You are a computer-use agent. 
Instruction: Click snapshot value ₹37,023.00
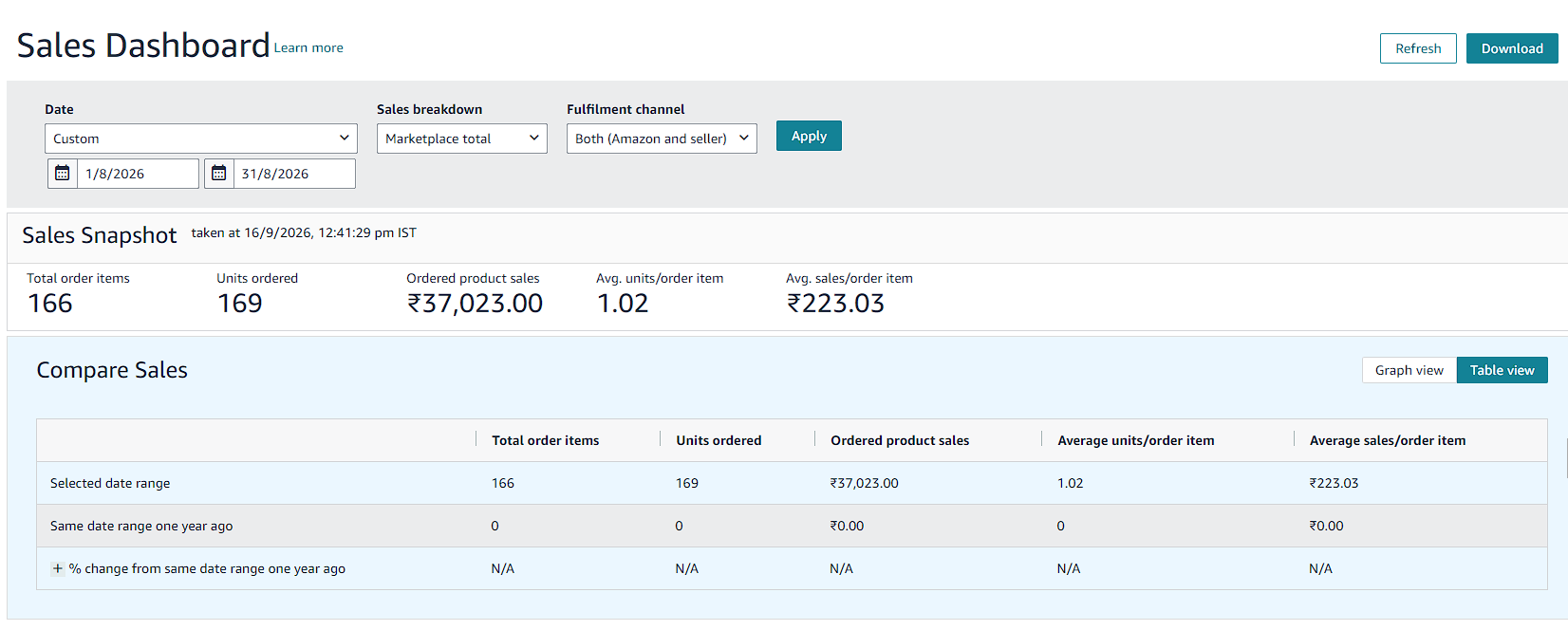[x=475, y=304]
